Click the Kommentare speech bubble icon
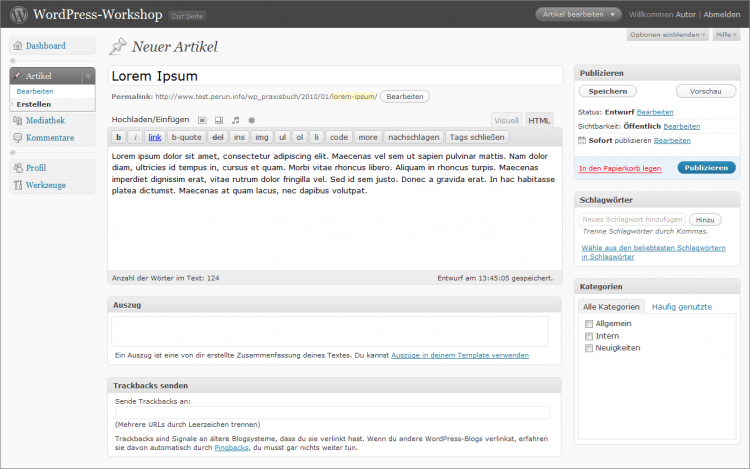 (18, 138)
